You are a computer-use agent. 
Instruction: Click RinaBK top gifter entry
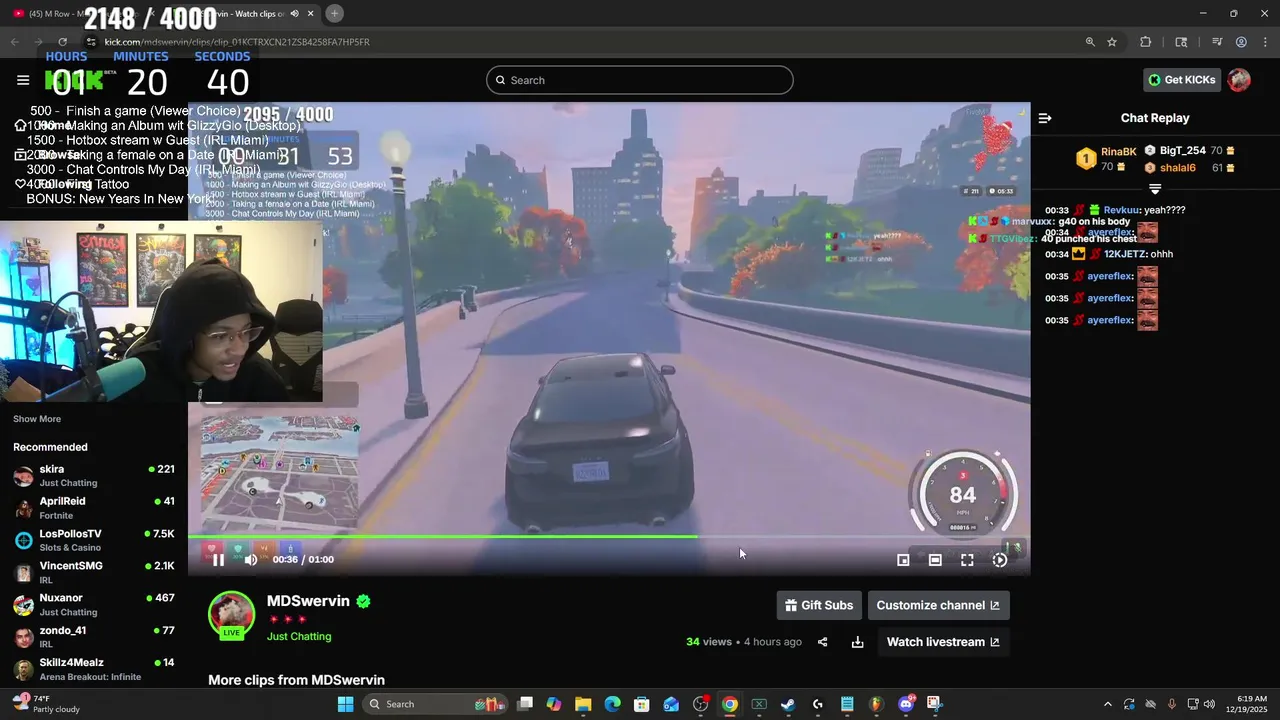pyautogui.click(x=1107, y=159)
